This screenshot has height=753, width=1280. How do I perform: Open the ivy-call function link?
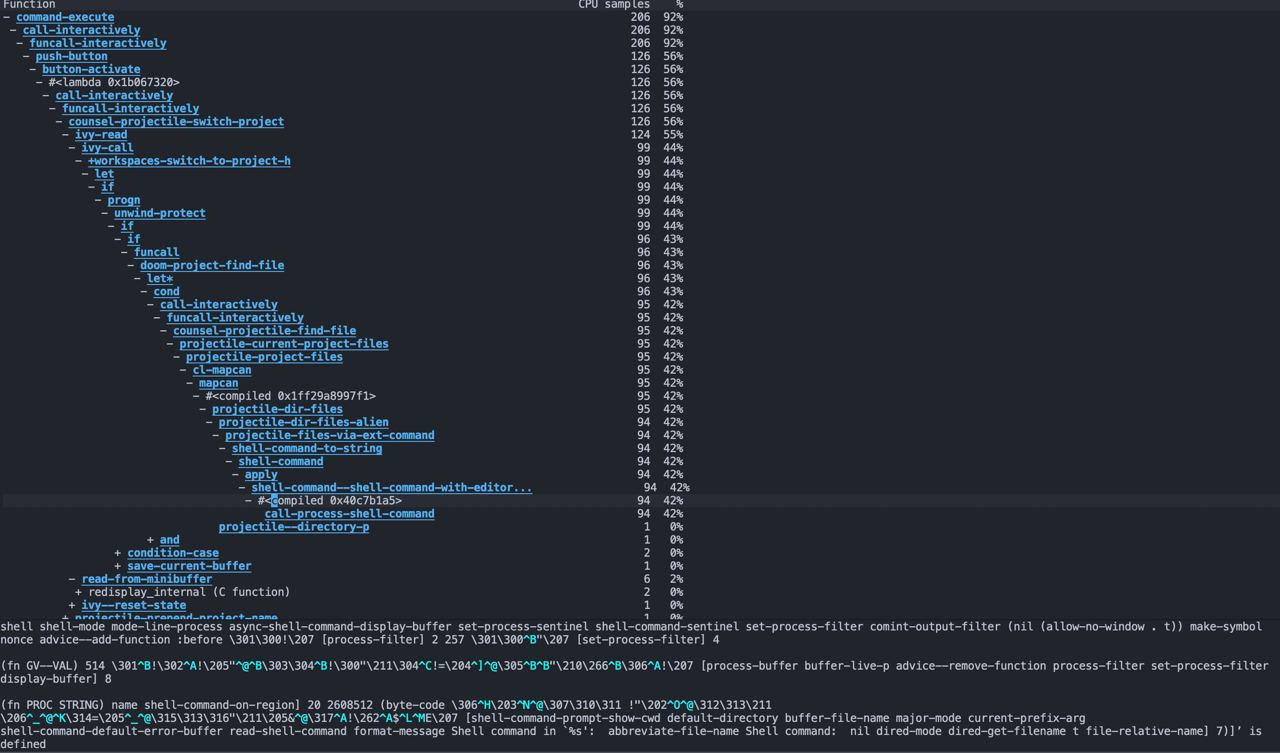pyautogui.click(x=107, y=147)
